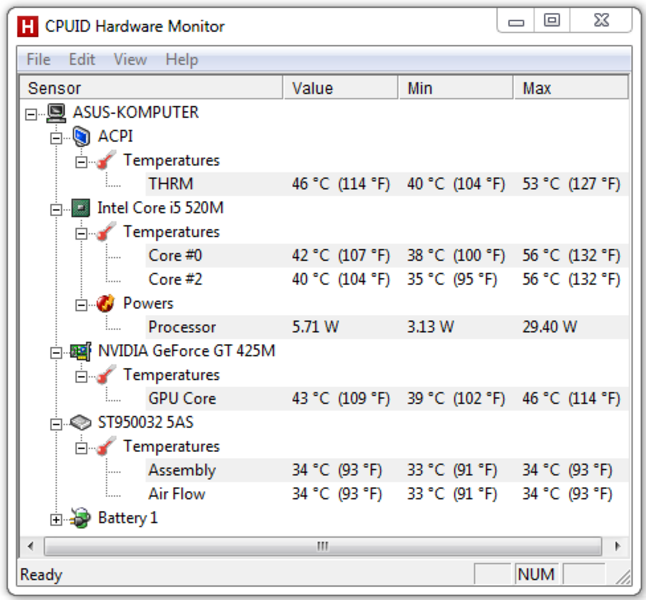Select the GPU Core sensor row
Viewport: 646px width, 600px height.
click(x=387, y=399)
